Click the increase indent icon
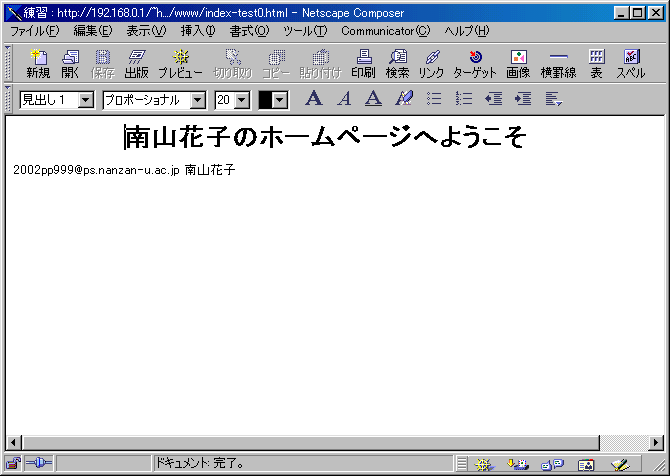This screenshot has width=670, height=476. pyautogui.click(x=523, y=99)
